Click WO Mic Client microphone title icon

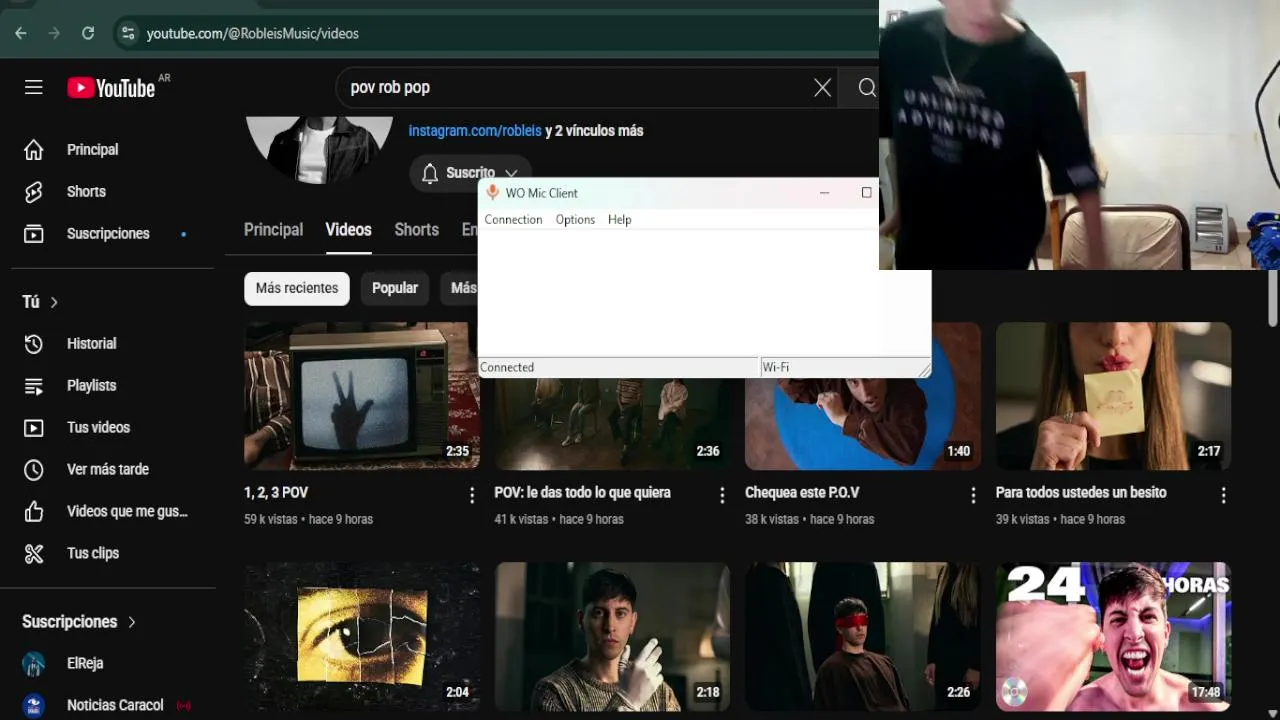(x=491, y=193)
